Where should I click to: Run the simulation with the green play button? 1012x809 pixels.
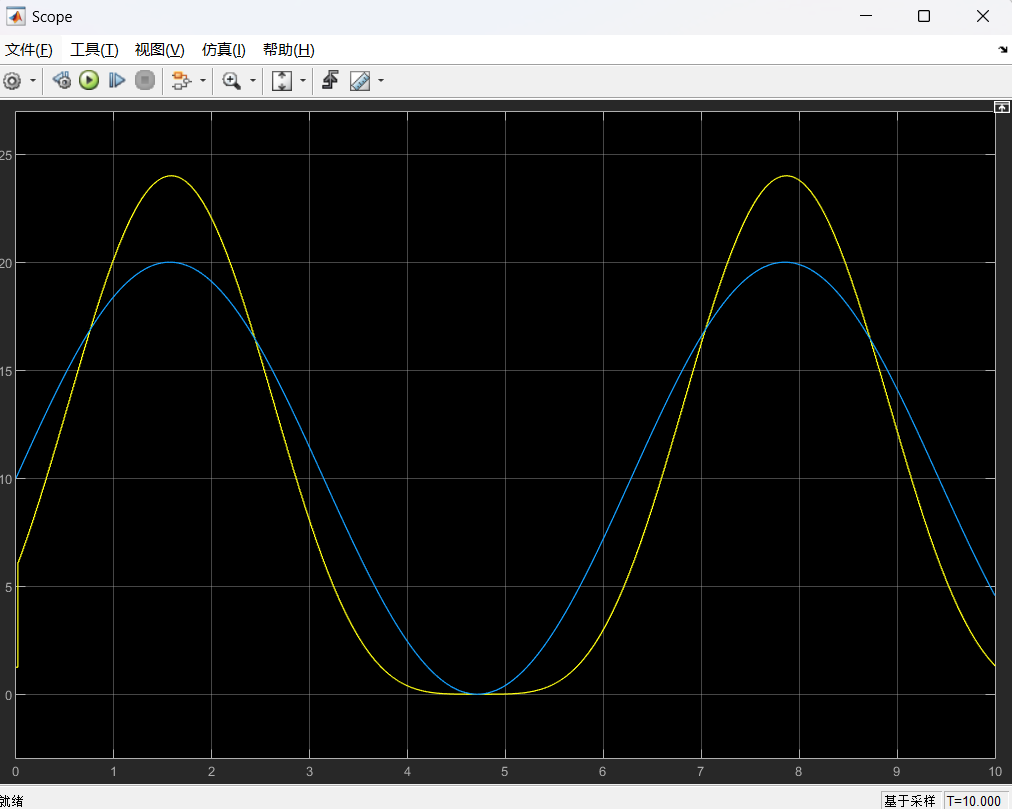coord(89,81)
